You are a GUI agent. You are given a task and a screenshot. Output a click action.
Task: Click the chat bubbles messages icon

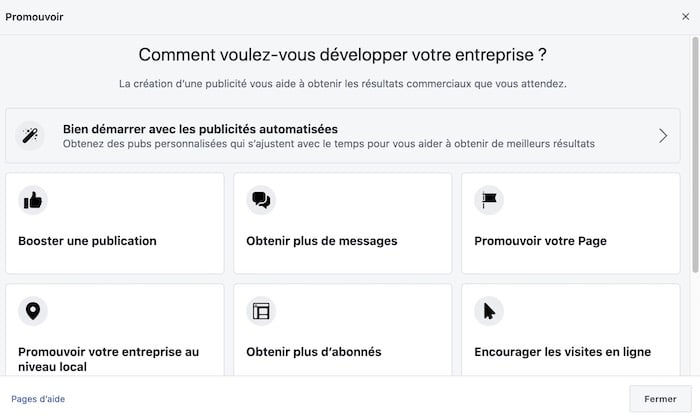click(261, 200)
